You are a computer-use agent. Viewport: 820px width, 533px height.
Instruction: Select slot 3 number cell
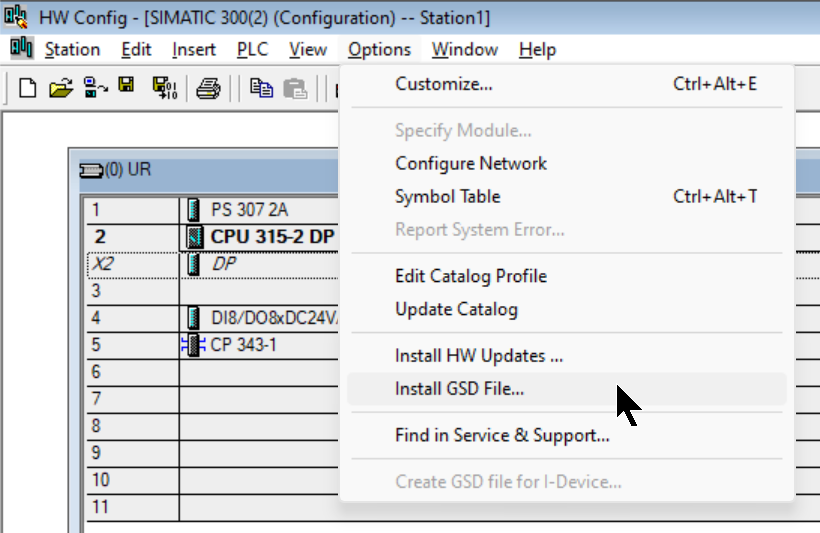tap(132, 291)
